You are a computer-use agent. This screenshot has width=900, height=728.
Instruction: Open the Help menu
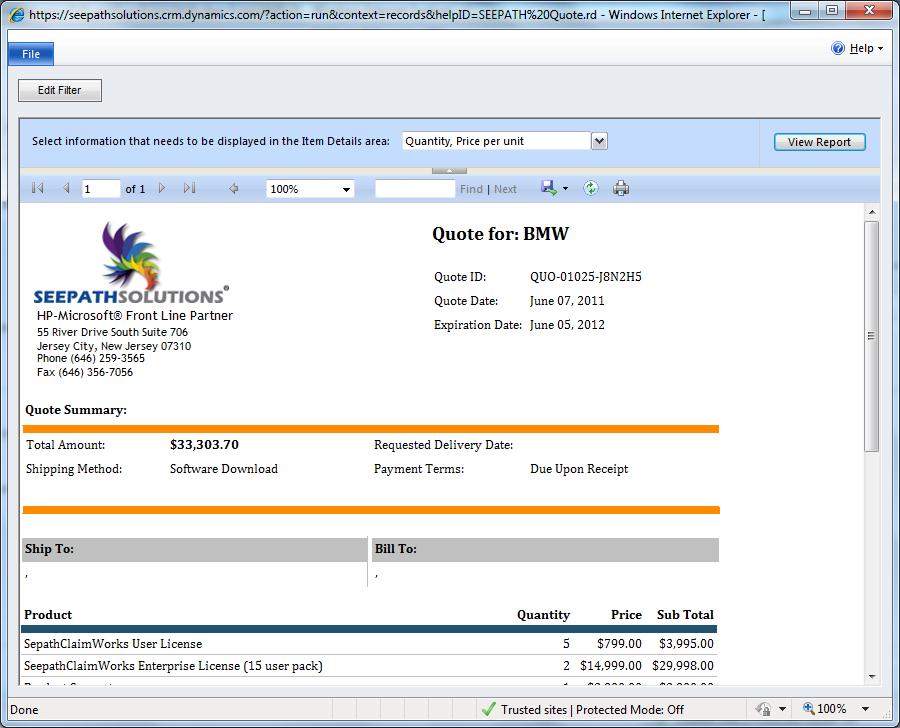(861, 48)
